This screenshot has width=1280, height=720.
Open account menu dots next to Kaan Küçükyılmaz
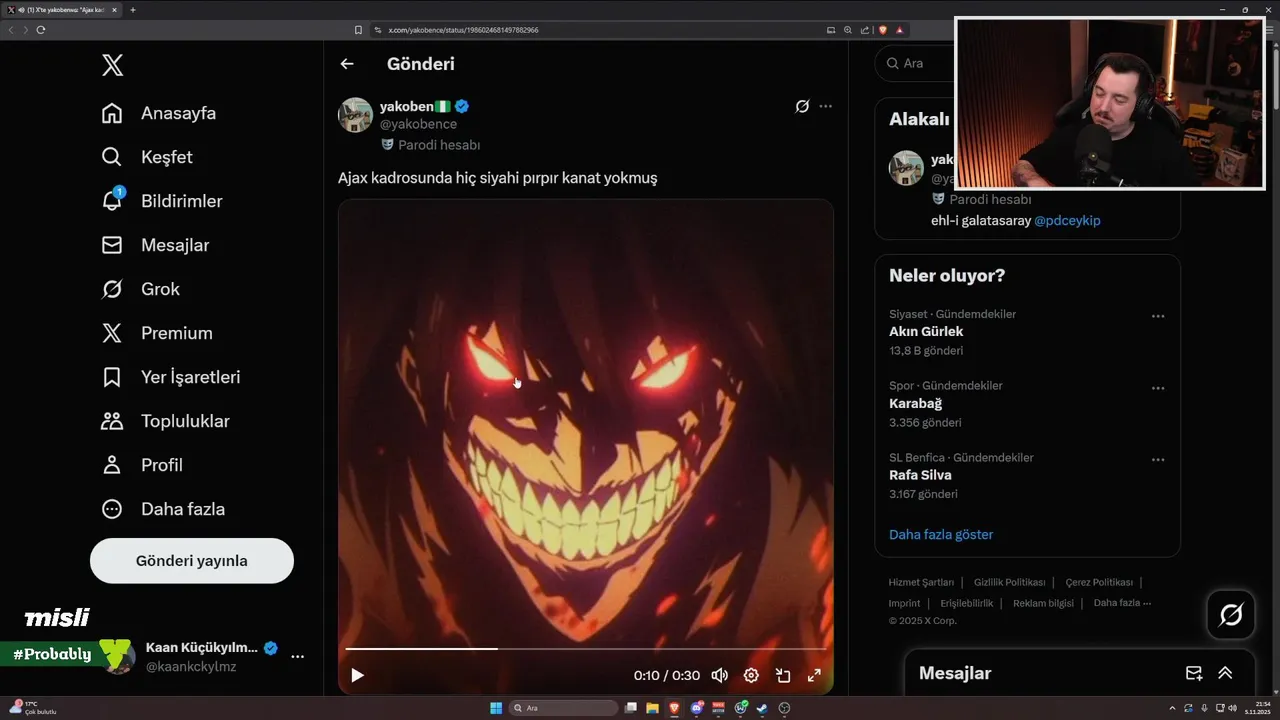click(297, 657)
